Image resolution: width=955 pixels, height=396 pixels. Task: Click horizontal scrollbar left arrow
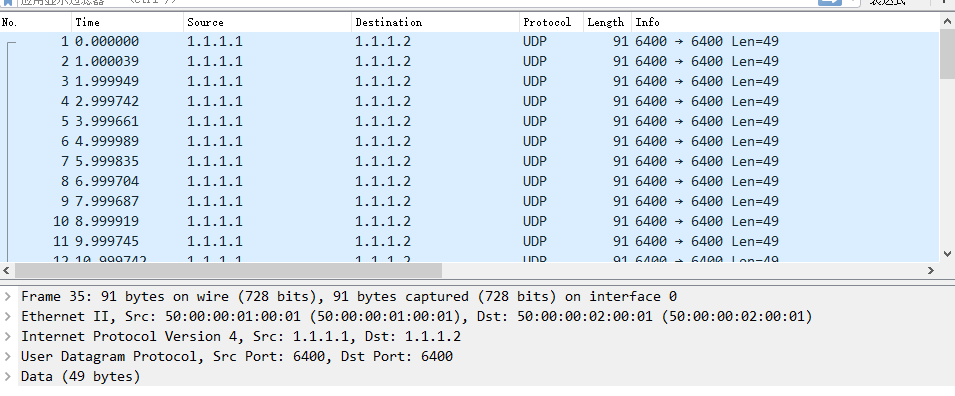coord(6,270)
